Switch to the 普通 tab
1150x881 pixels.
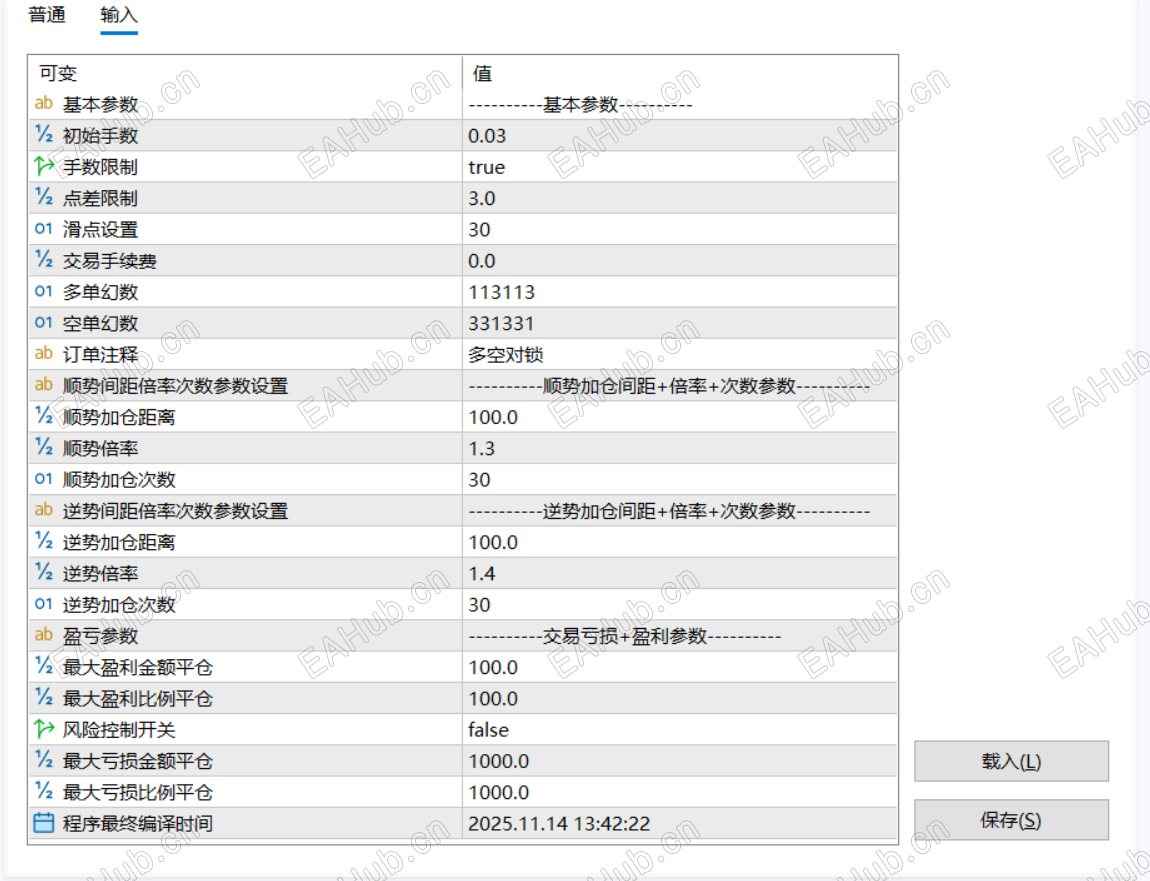[47, 15]
